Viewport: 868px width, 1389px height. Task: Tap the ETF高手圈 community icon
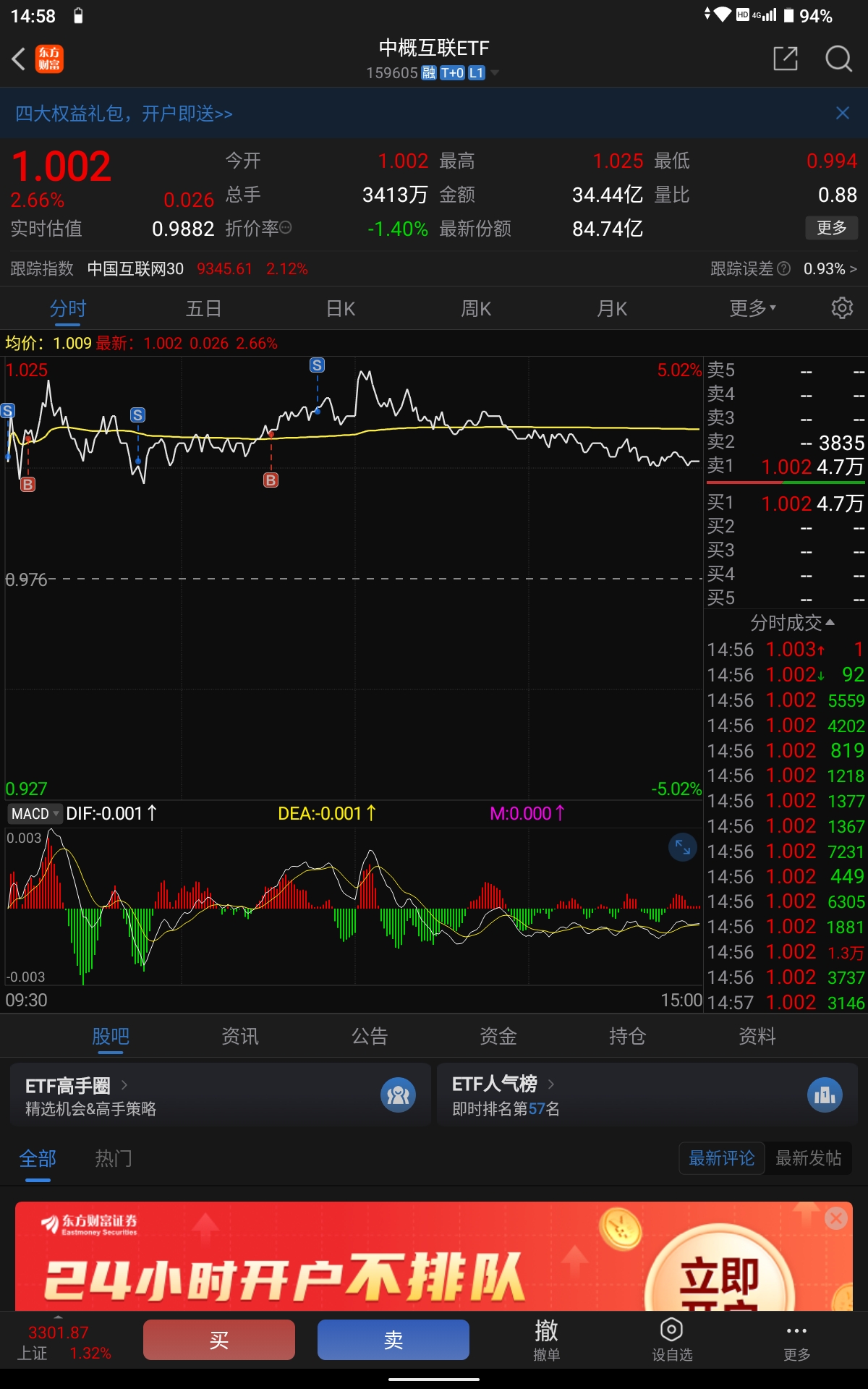[x=398, y=1095]
